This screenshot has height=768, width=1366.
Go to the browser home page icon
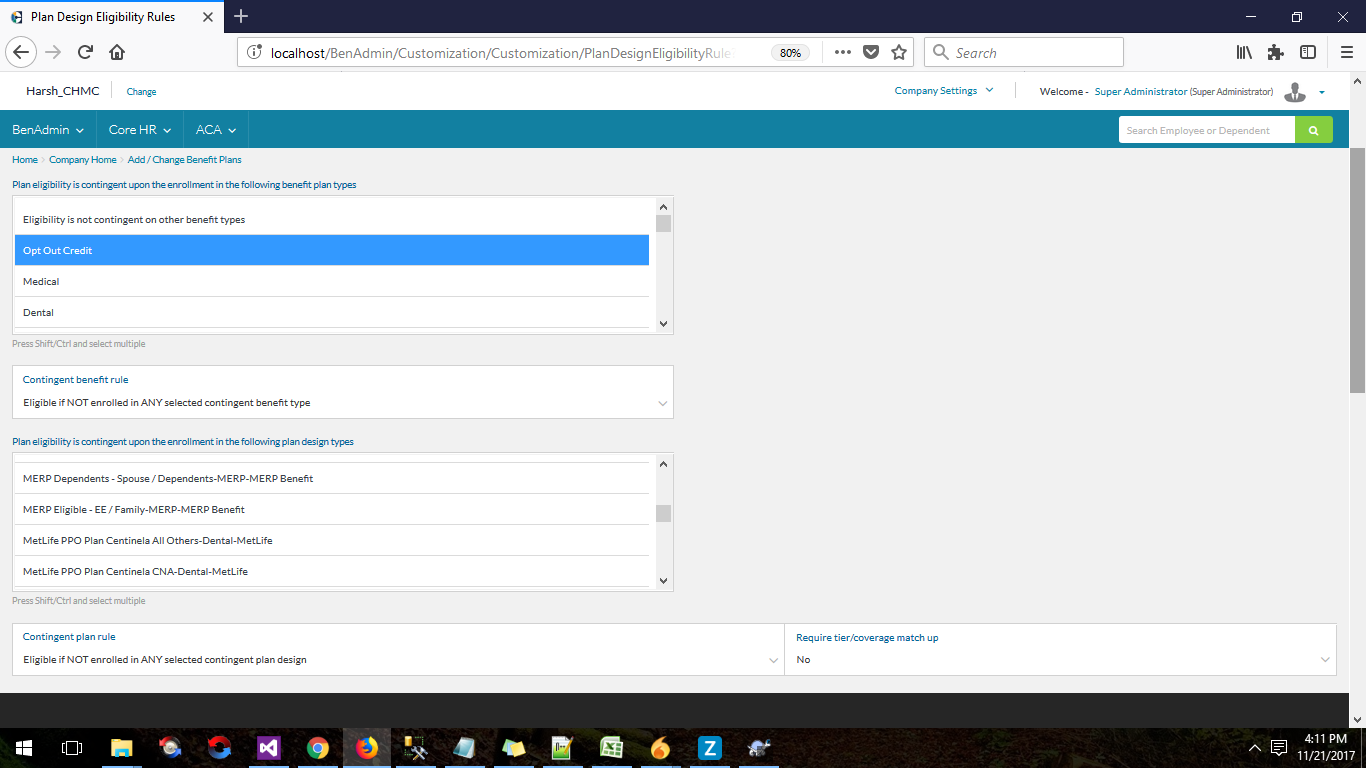(x=117, y=53)
